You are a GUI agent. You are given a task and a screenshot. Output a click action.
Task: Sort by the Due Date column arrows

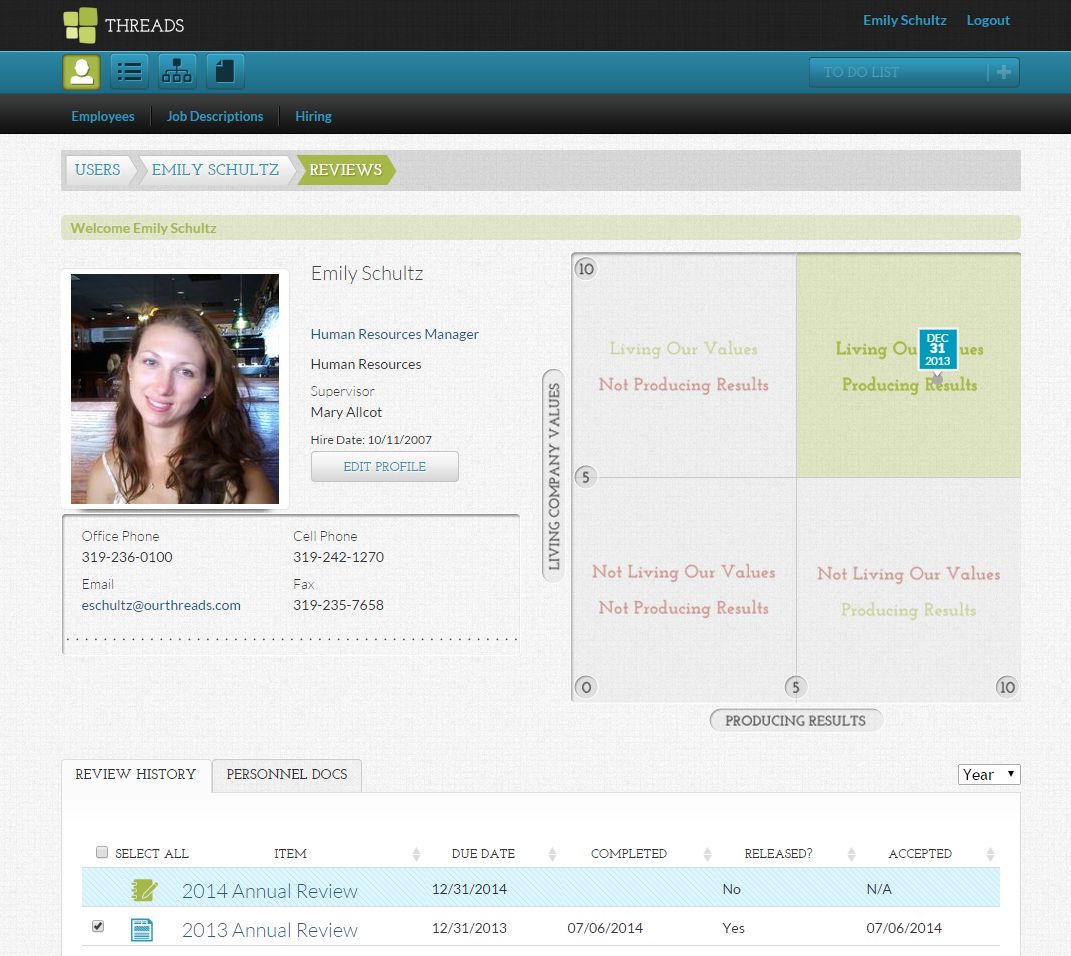coord(552,854)
